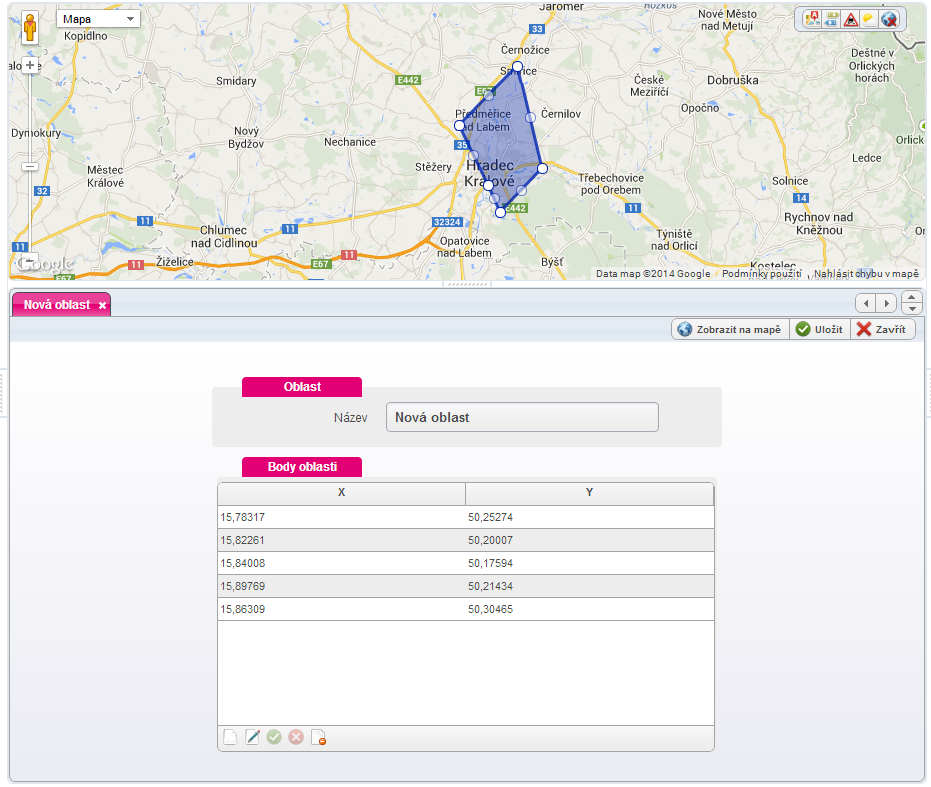The image size is (931, 787).
Task: Click the Zobrazit na mapě button
Action: pos(730,329)
